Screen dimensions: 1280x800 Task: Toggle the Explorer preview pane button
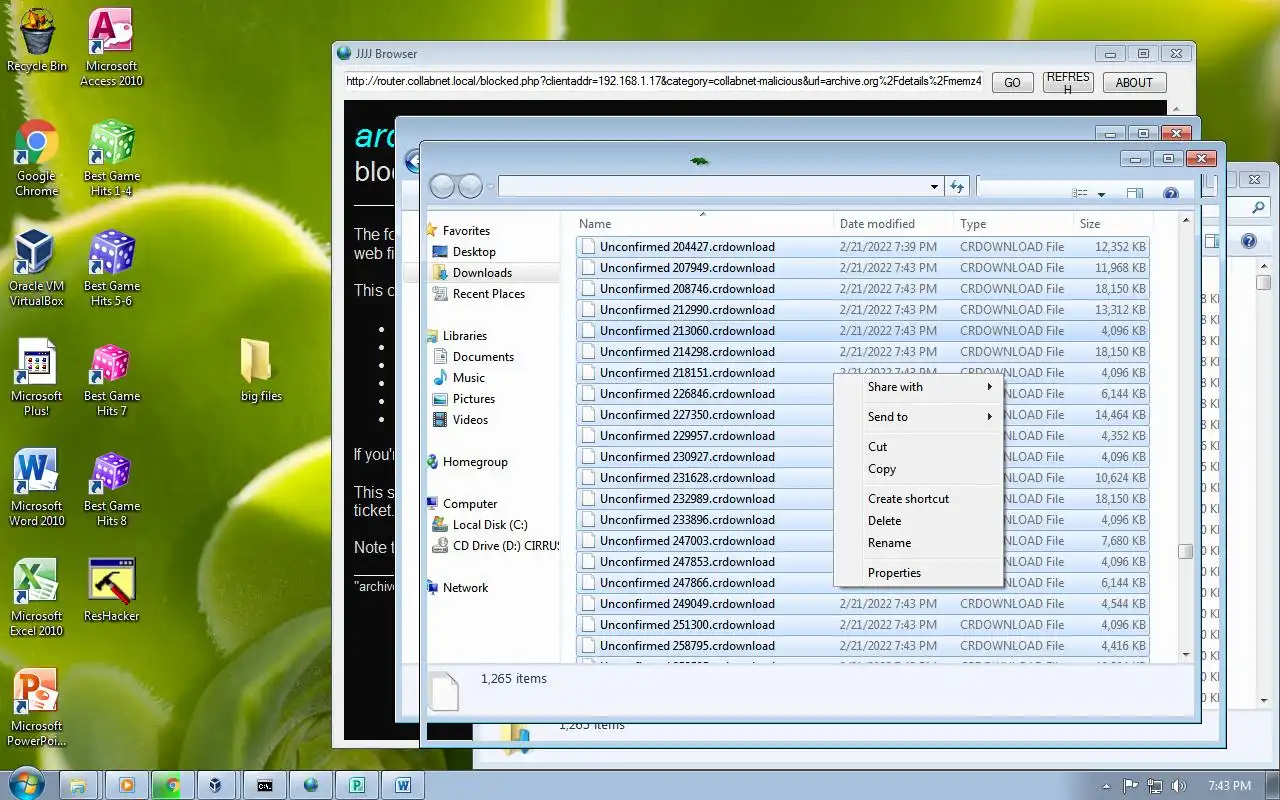1134,194
